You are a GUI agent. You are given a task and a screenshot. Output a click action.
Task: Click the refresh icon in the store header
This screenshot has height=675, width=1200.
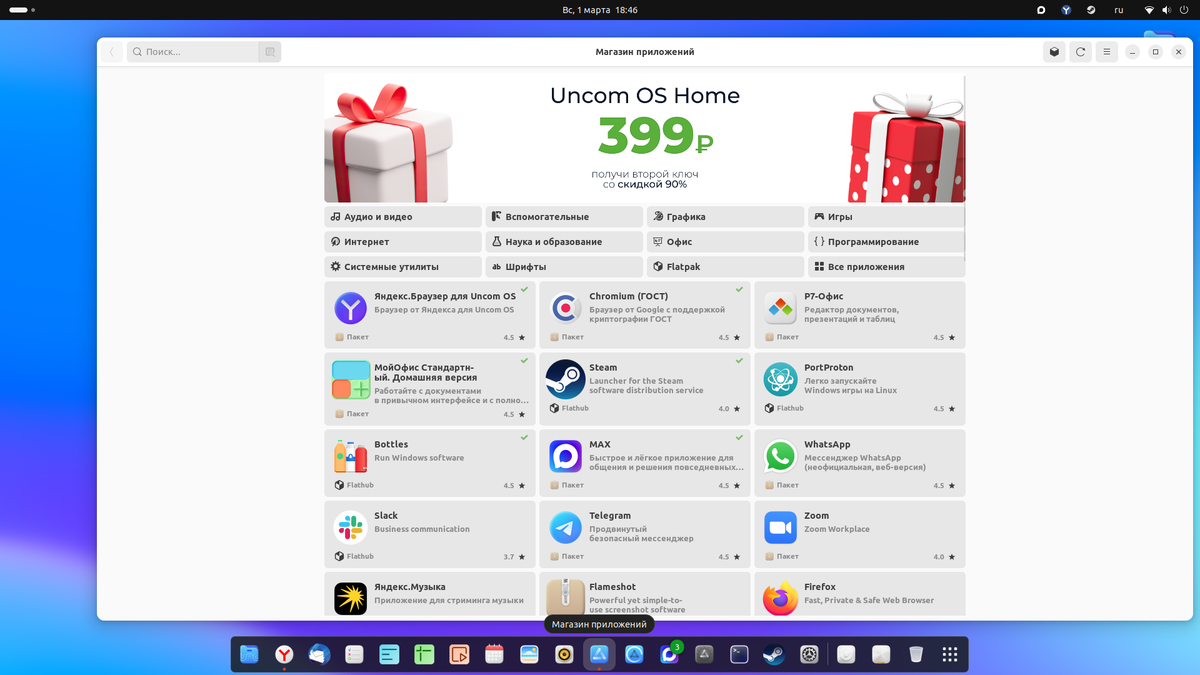point(1080,52)
